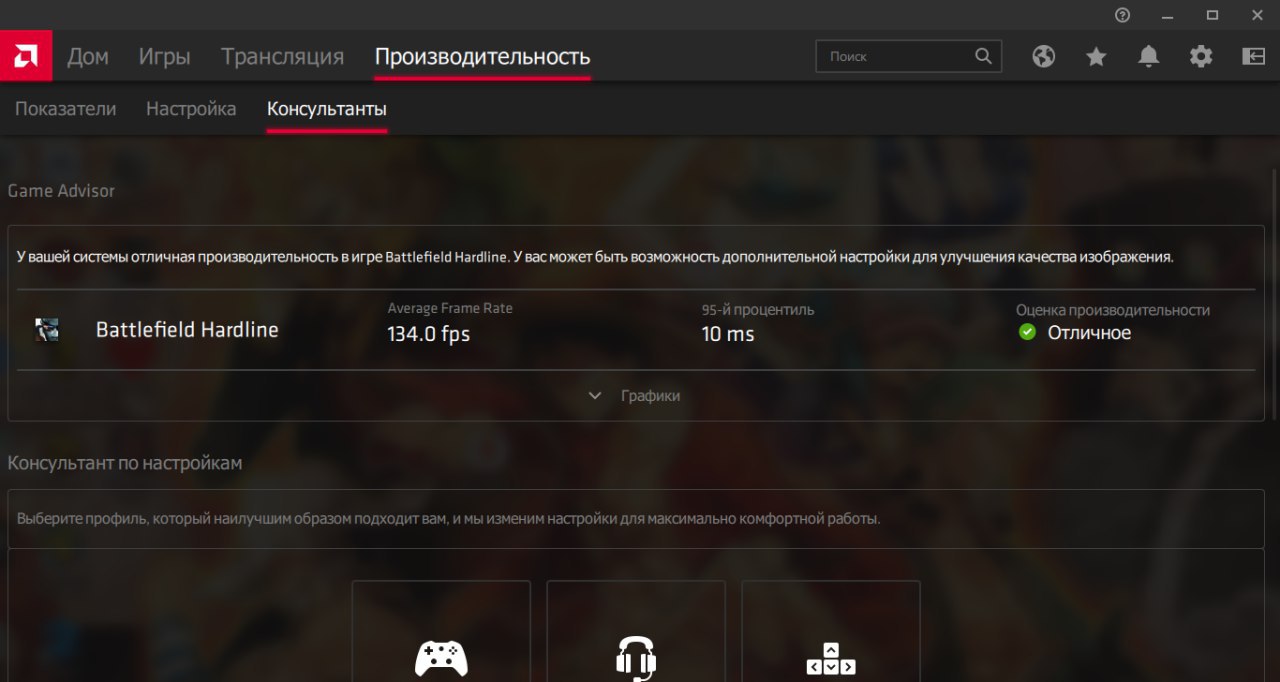Click the search magnifier icon
This screenshot has width=1280, height=682.
coord(984,56)
